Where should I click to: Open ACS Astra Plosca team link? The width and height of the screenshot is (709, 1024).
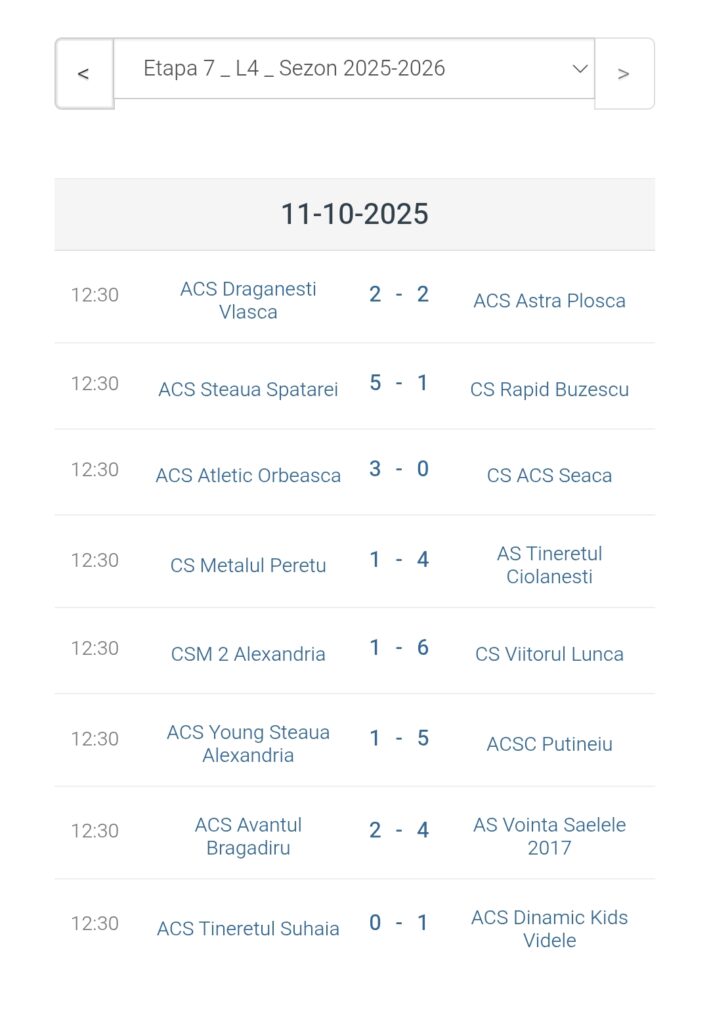coord(549,301)
